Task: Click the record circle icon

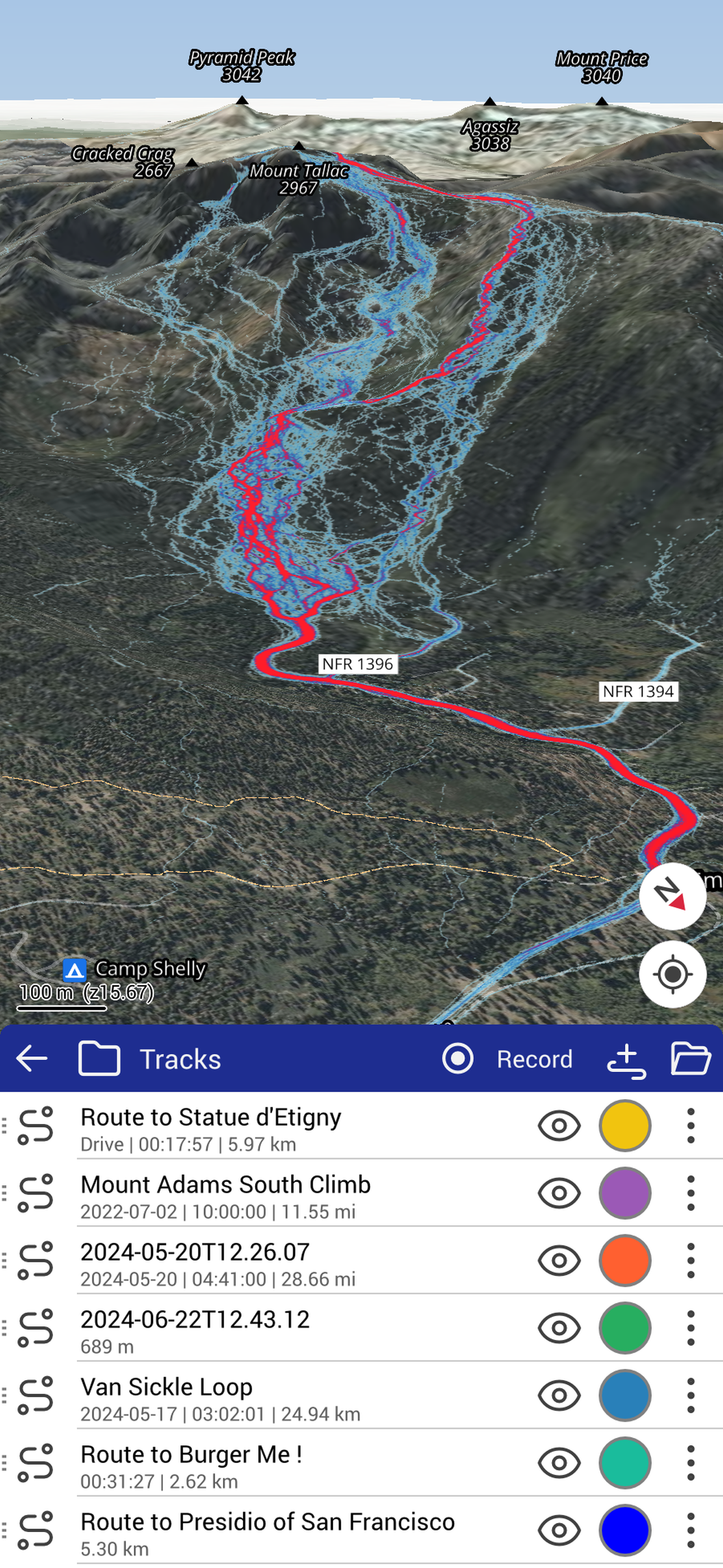Action: [x=458, y=1059]
